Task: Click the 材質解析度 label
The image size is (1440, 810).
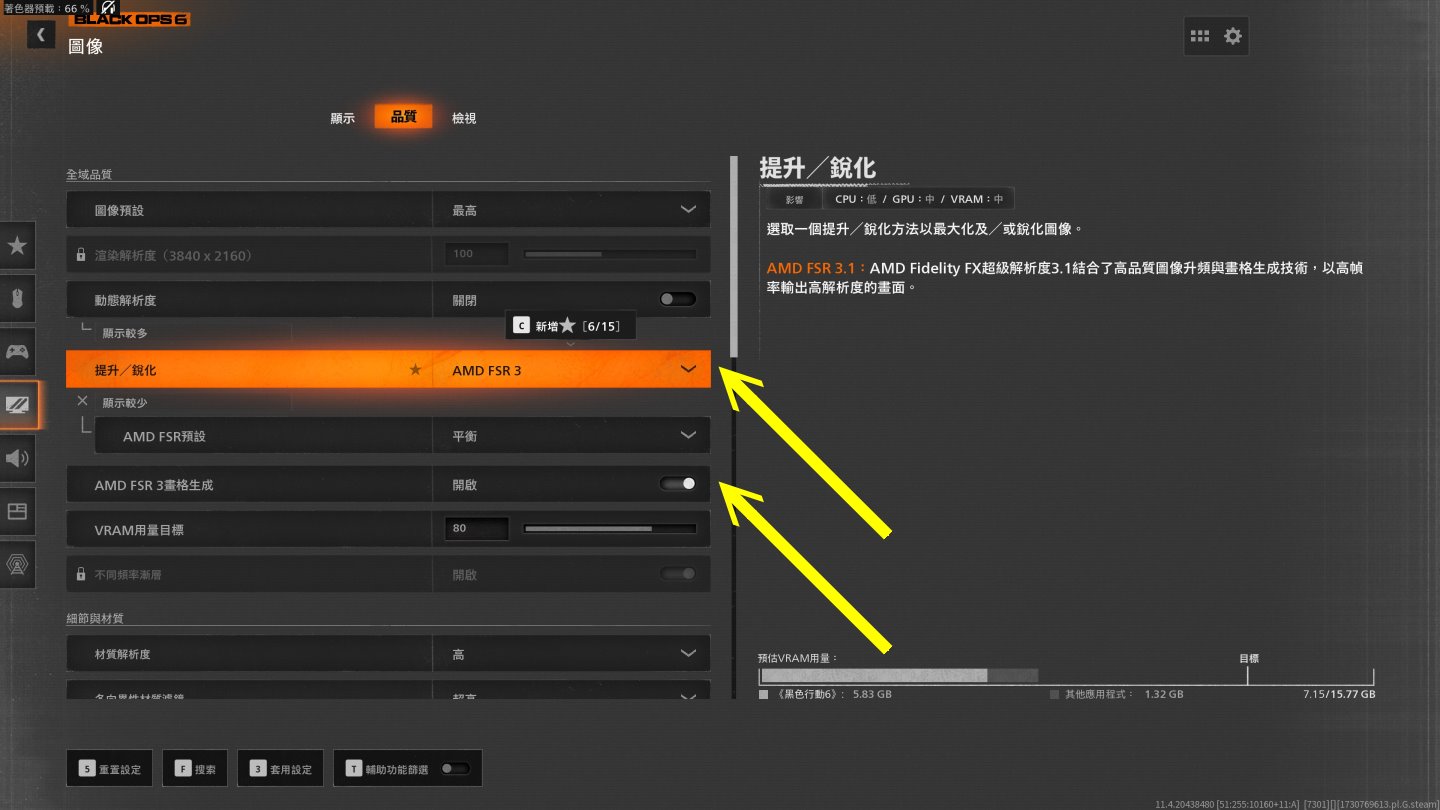Action: click(122, 654)
